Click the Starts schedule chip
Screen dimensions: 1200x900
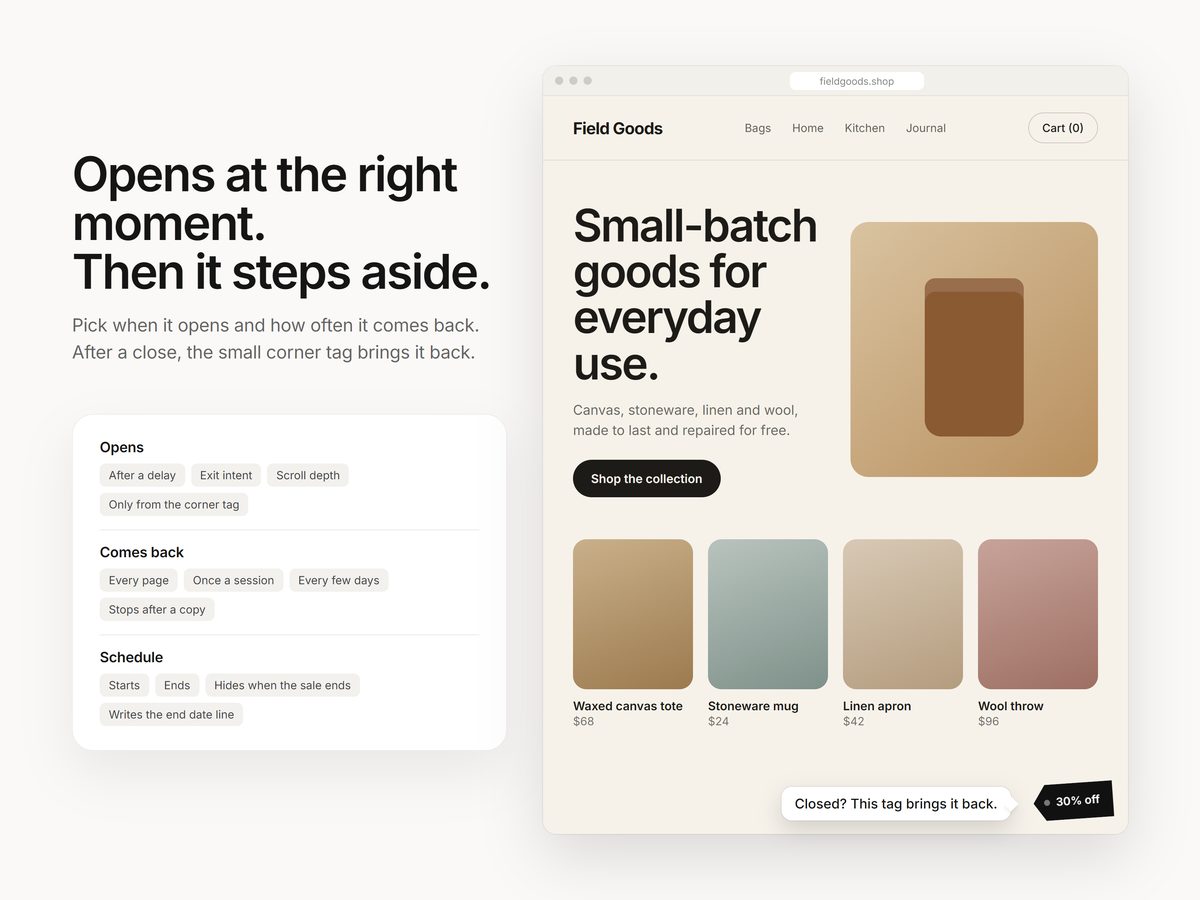point(124,686)
